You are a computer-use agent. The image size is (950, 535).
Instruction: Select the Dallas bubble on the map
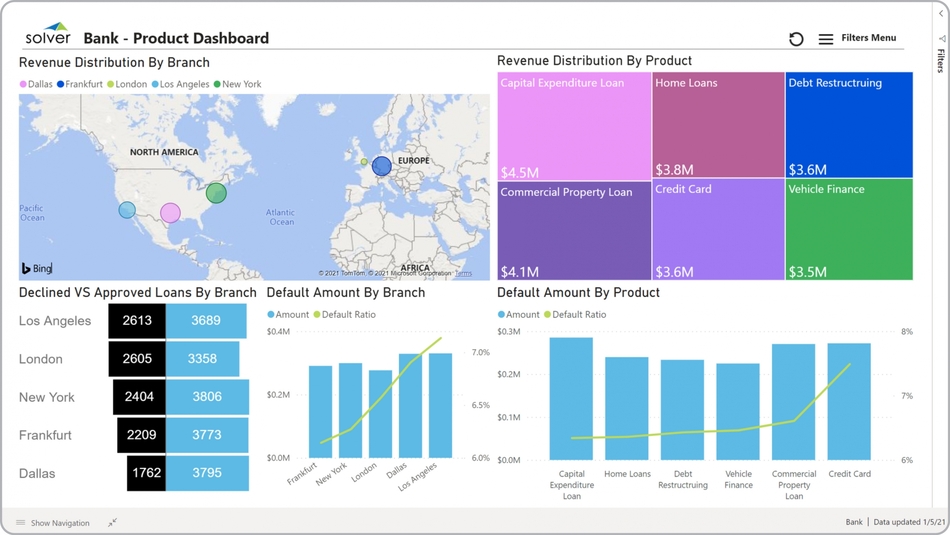171,213
